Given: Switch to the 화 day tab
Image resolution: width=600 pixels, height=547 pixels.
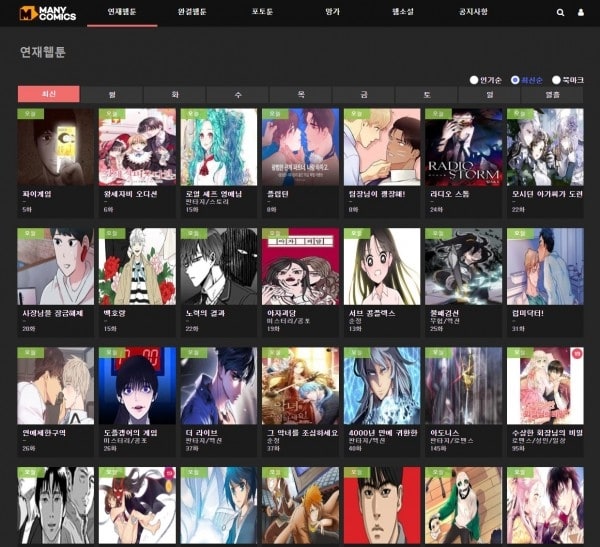Looking at the screenshot, I should click(x=175, y=95).
